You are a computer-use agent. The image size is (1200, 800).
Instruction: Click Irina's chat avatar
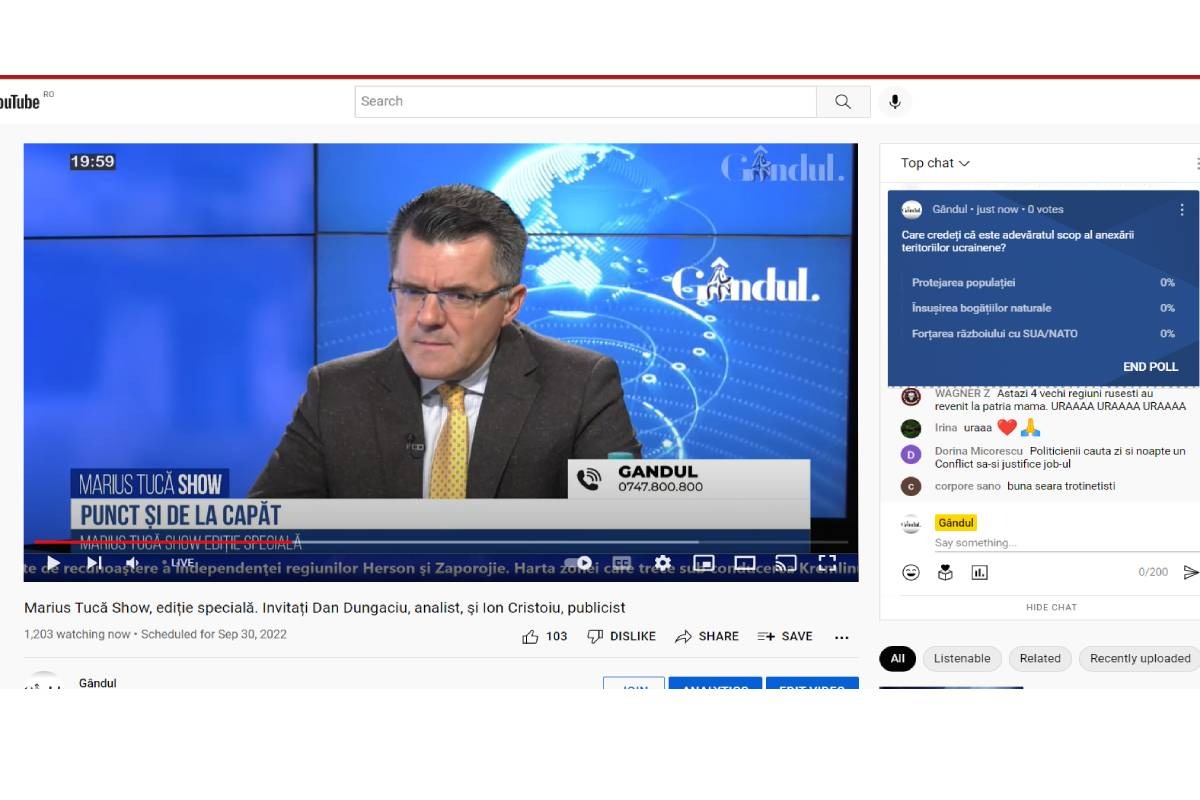coord(911,428)
